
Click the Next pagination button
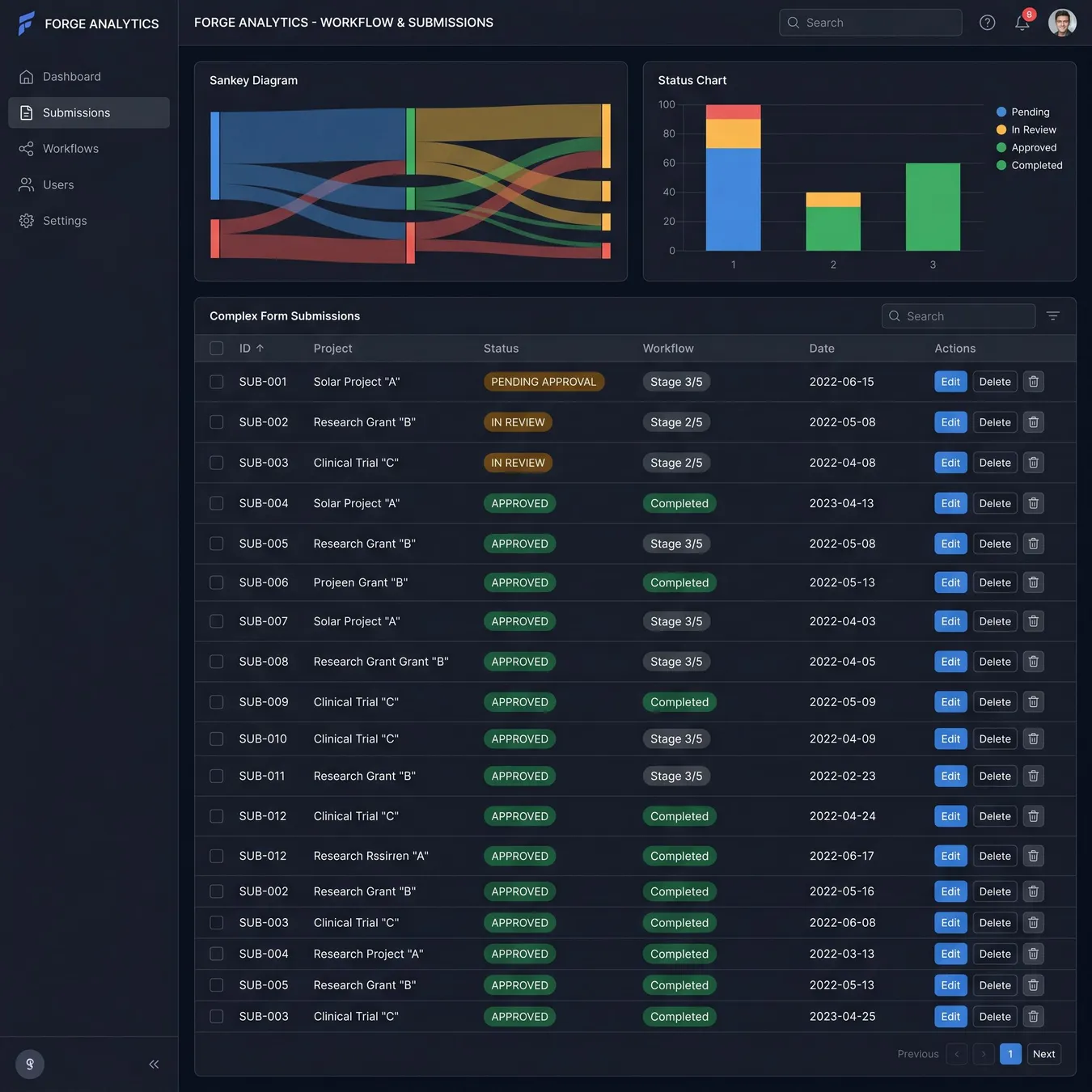pyautogui.click(x=1043, y=1054)
